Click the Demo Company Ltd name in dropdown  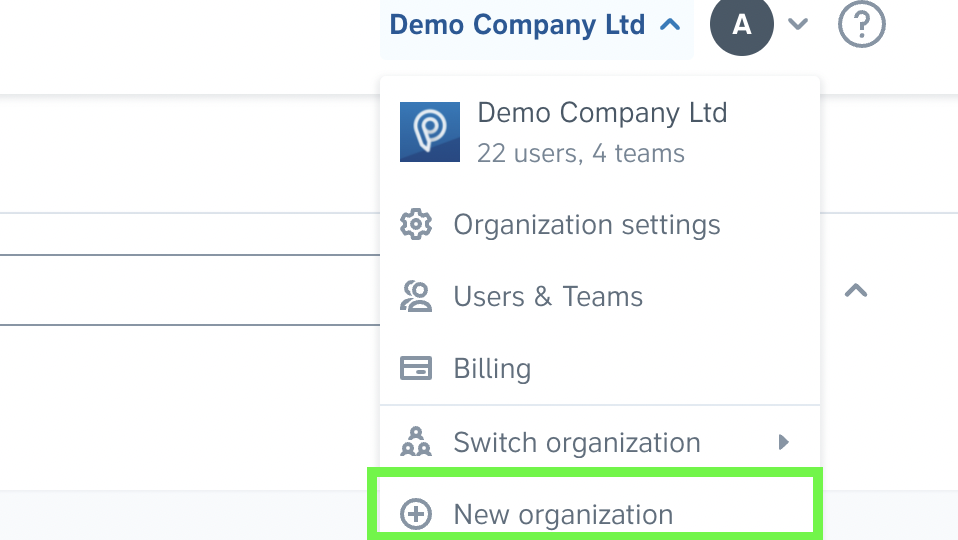point(602,113)
